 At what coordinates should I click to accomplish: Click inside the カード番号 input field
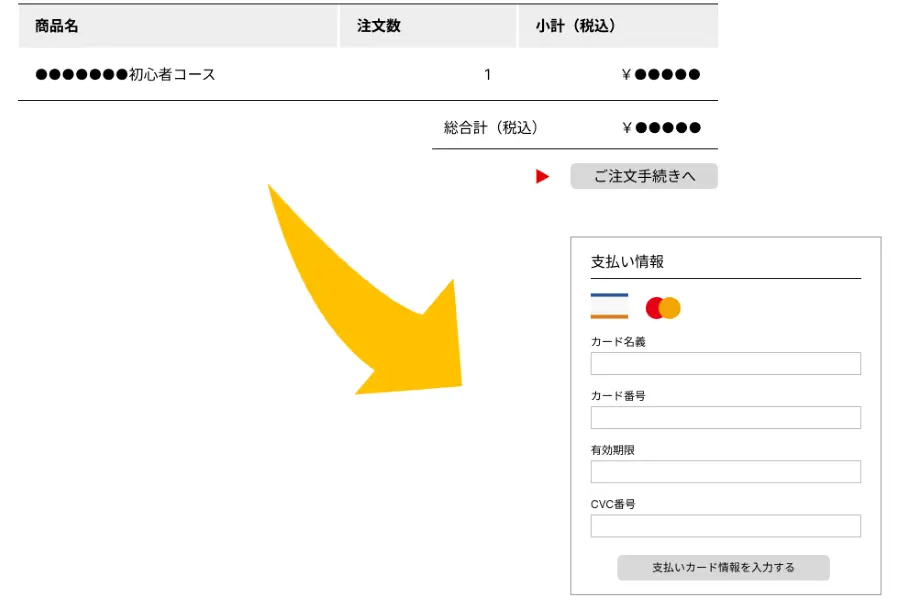point(725,417)
